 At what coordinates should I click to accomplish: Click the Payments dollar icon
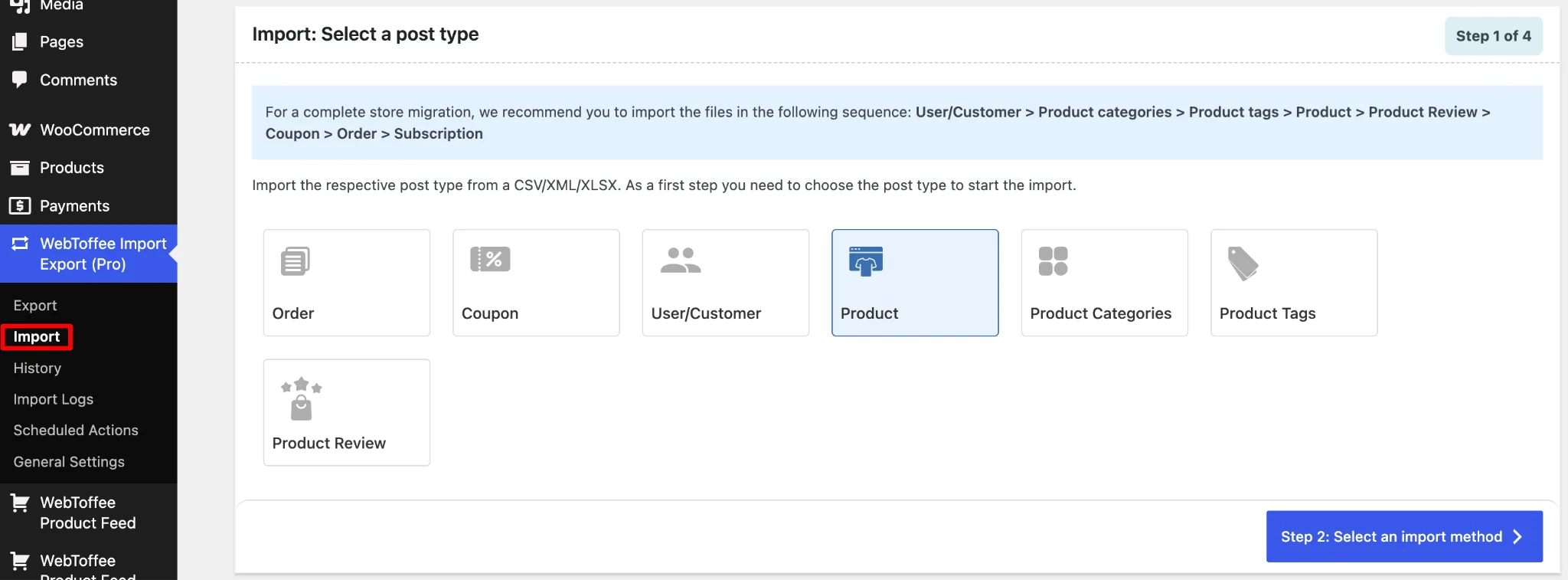click(x=20, y=205)
